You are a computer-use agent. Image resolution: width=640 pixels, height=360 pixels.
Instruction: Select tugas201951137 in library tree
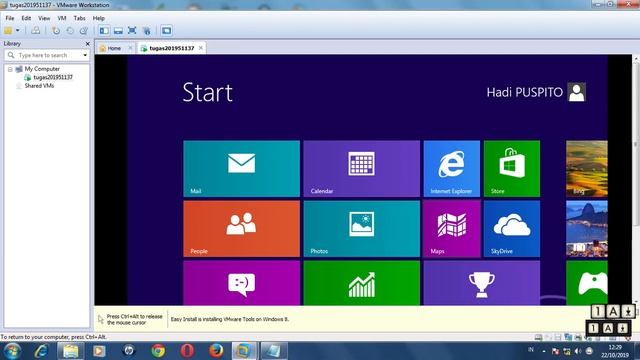pyautogui.click(x=53, y=77)
